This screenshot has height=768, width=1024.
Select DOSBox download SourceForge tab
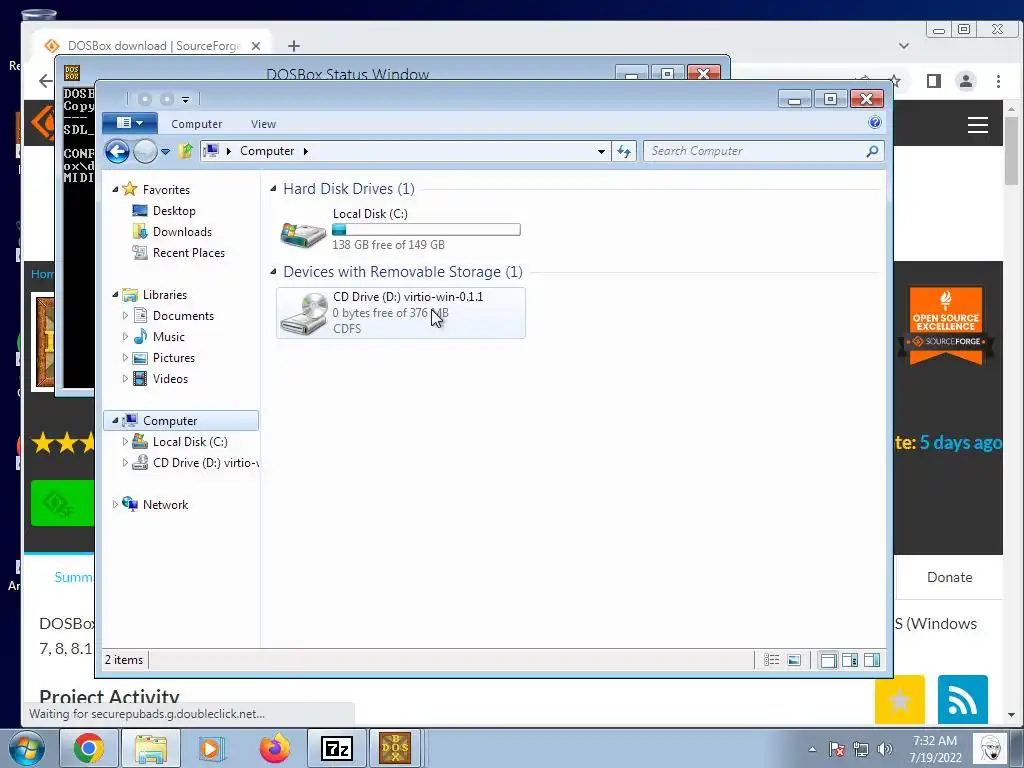pyautogui.click(x=152, y=46)
